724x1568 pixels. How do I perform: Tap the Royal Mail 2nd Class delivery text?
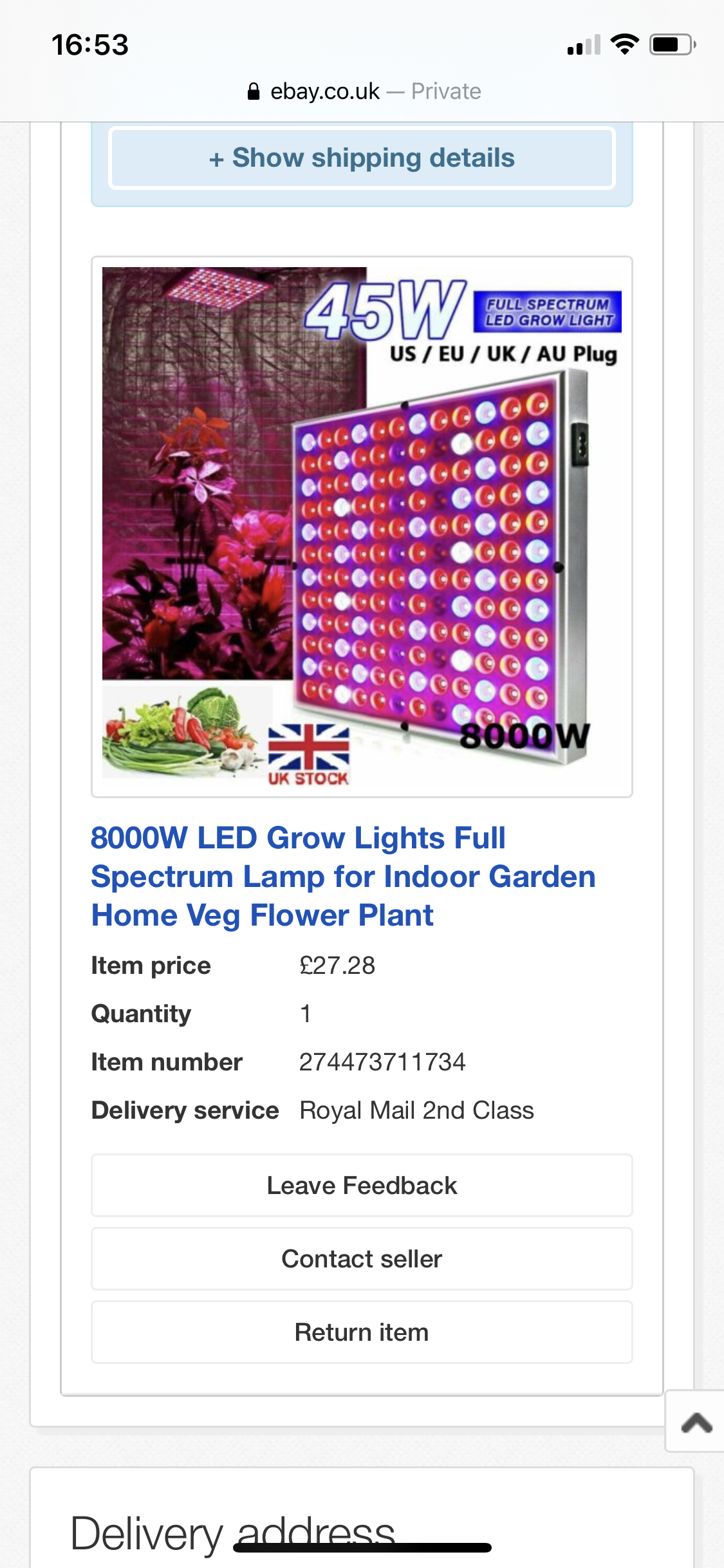pos(416,1110)
